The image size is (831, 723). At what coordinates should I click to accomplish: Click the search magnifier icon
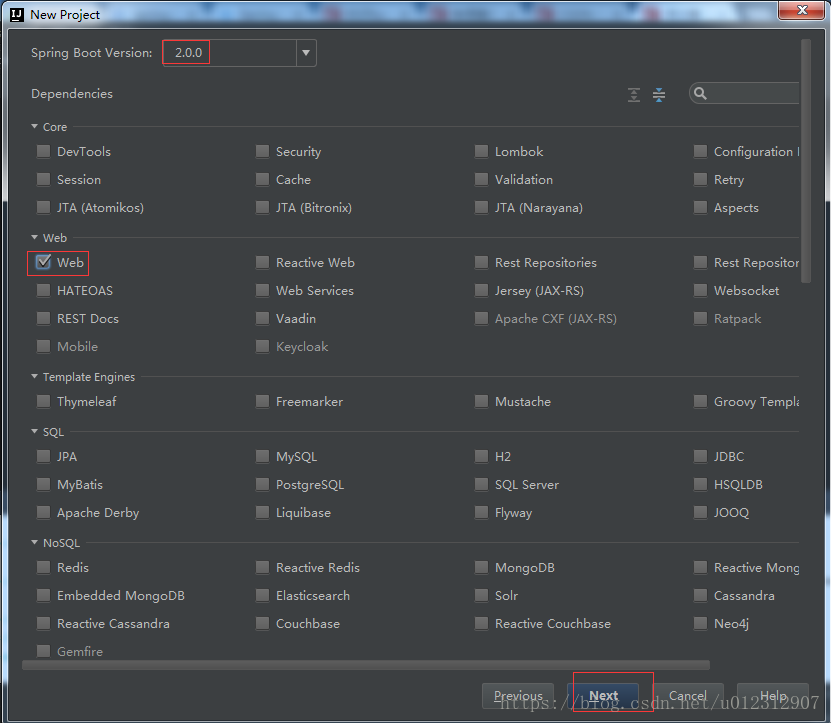(700, 94)
